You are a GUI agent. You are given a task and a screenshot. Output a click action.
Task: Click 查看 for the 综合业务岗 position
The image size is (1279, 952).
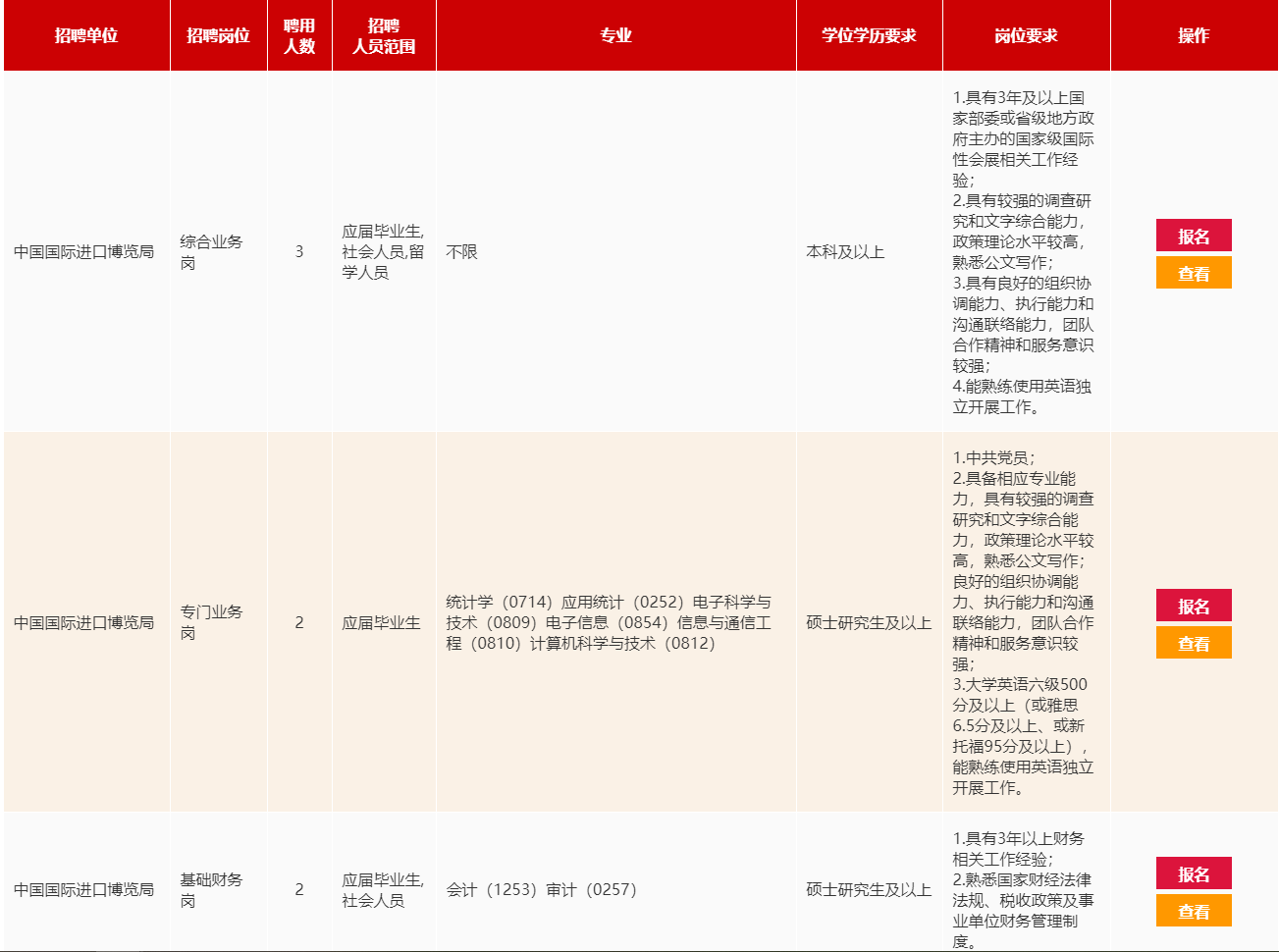click(x=1194, y=273)
